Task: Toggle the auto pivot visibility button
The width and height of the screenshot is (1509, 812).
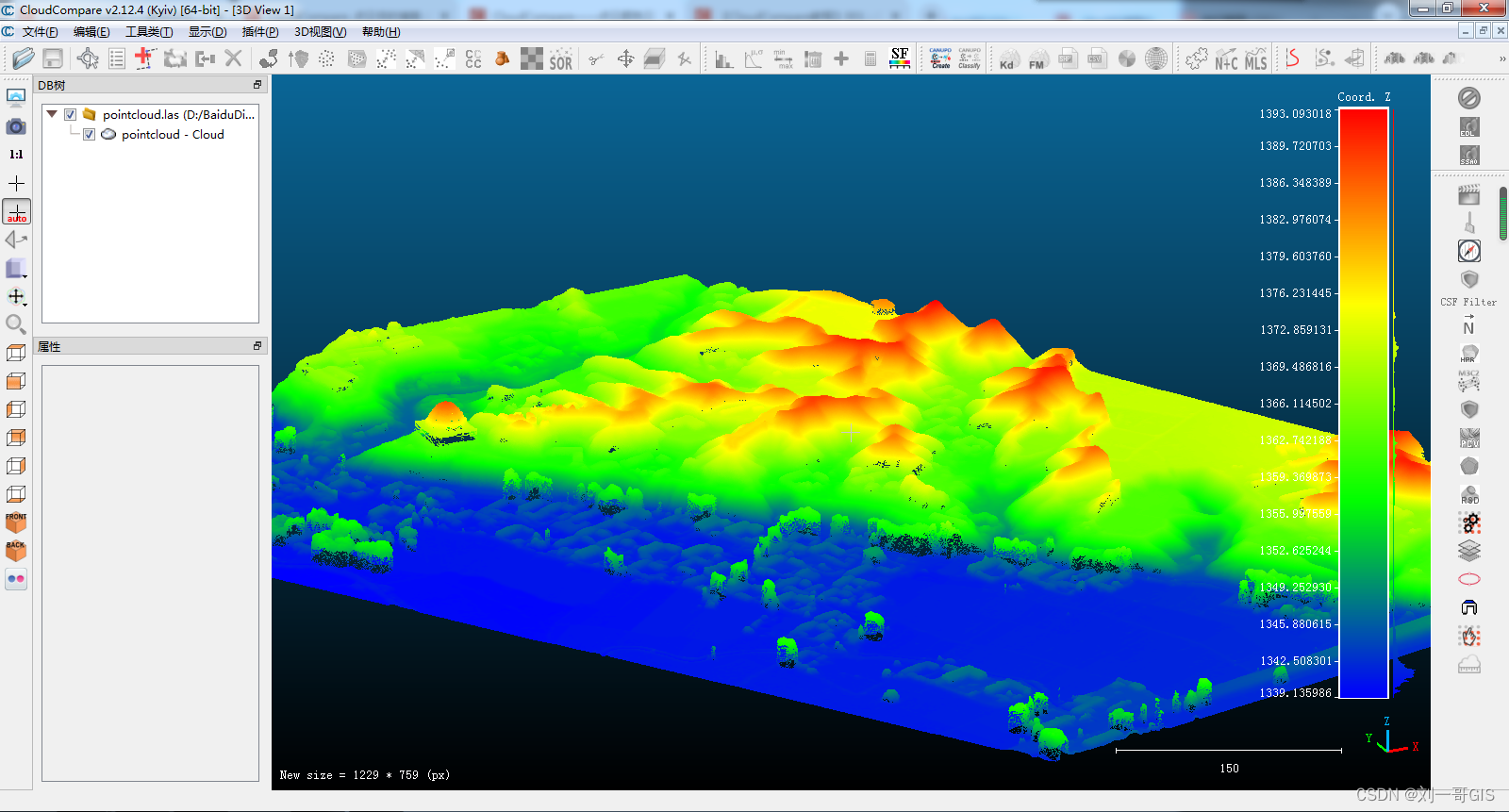Action: pyautogui.click(x=16, y=211)
